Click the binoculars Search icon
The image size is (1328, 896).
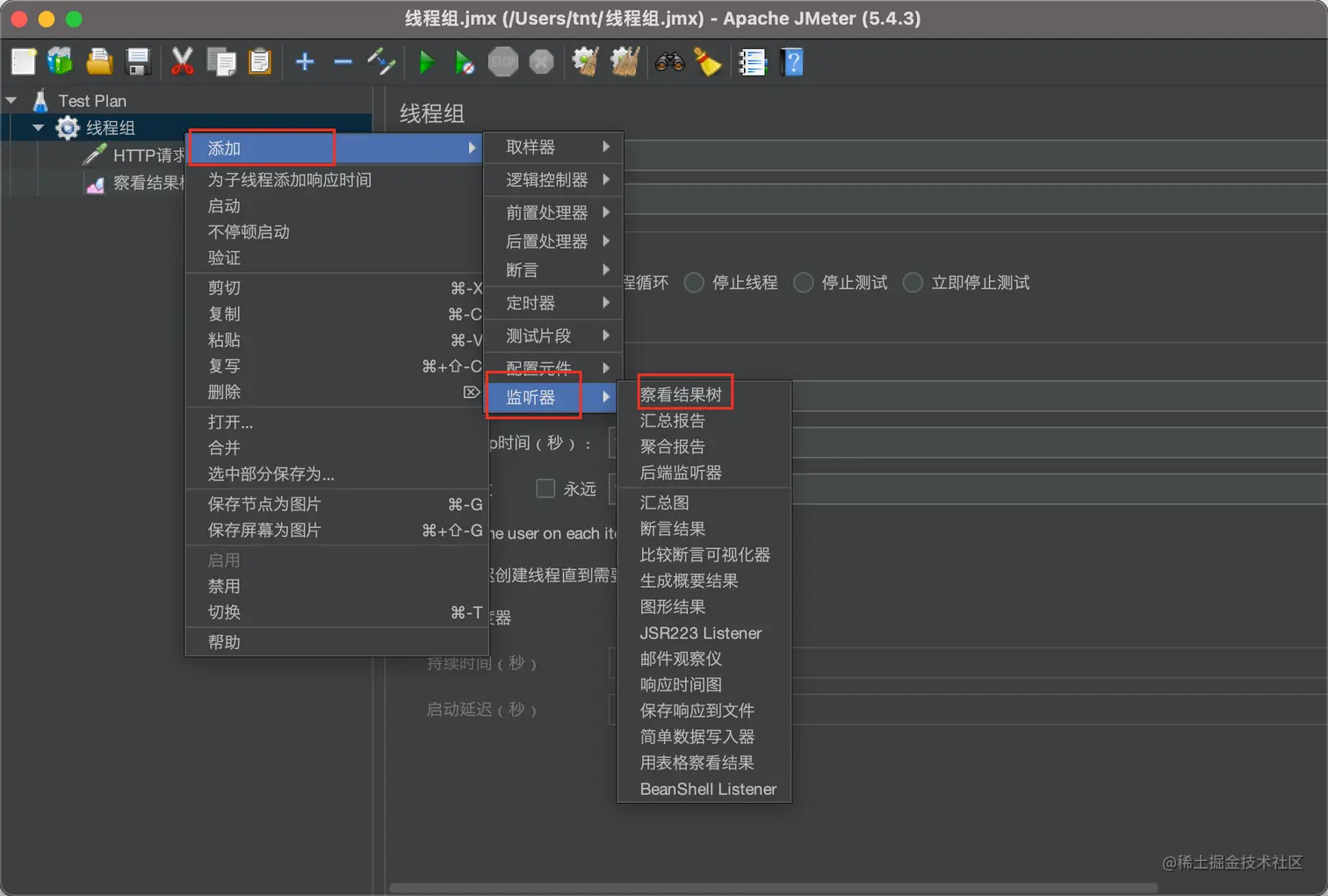click(670, 61)
